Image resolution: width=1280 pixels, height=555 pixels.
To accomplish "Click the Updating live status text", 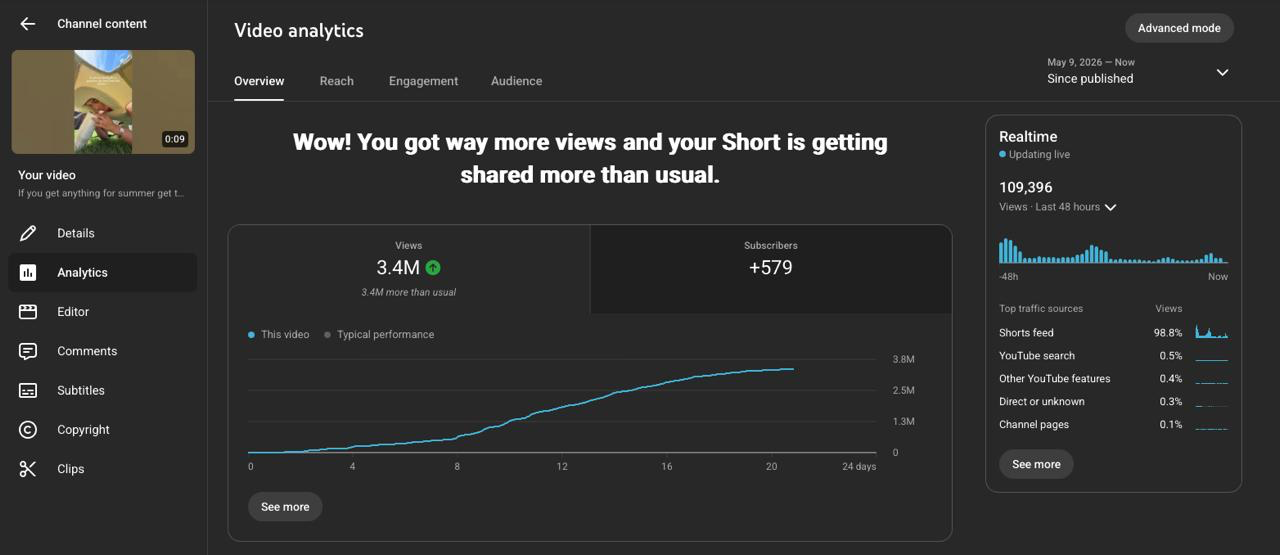I will coord(1034,155).
